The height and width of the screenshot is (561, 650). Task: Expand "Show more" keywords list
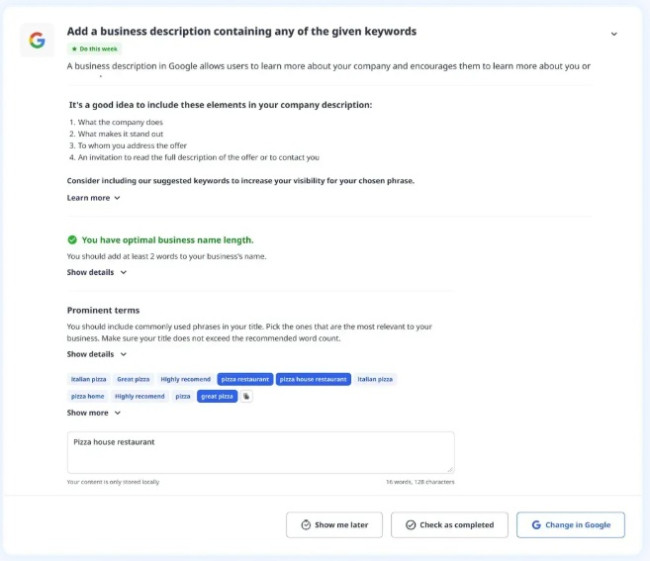point(92,412)
